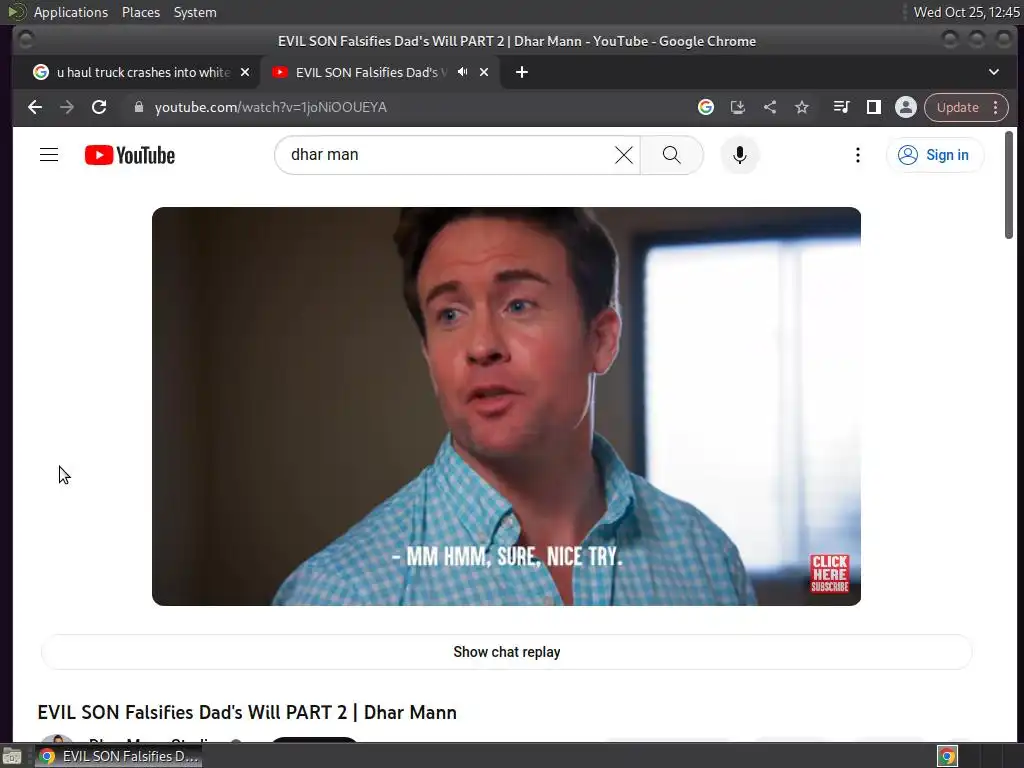Go back to the previous page

click(x=35, y=107)
